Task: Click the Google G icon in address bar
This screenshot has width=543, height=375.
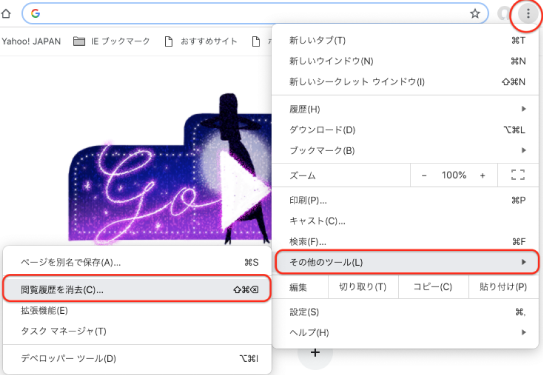Action: [x=35, y=14]
